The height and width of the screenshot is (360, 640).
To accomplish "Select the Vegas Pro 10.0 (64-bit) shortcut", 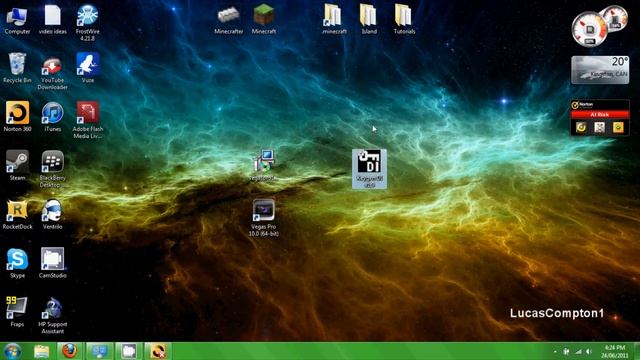I will (x=264, y=218).
